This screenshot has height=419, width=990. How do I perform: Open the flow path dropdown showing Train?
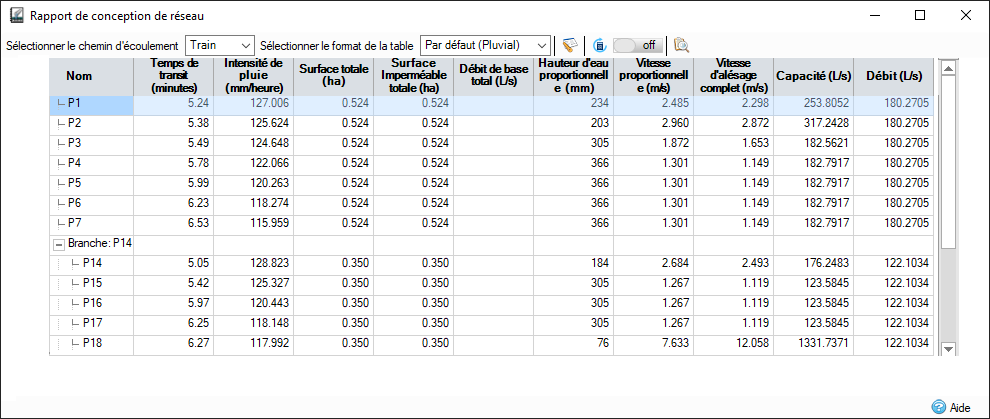coord(220,45)
